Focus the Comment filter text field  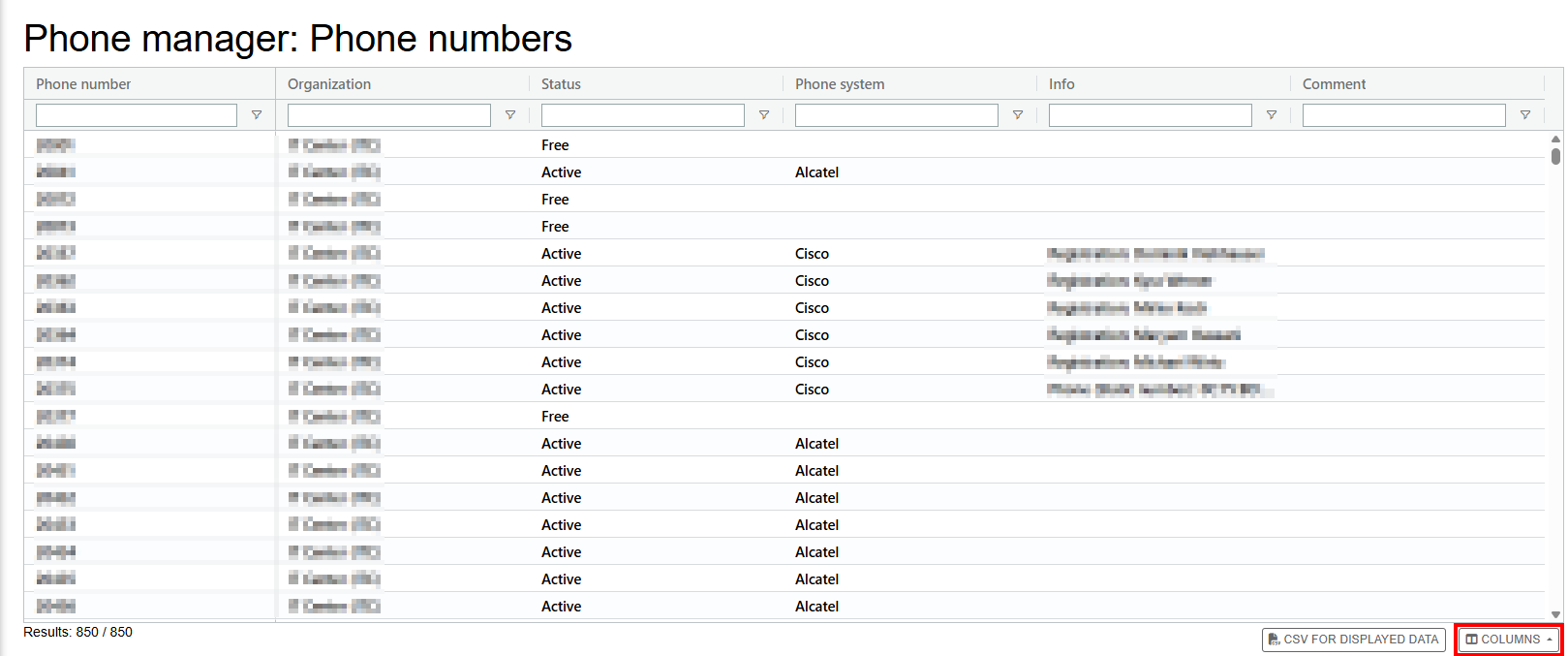coord(1404,115)
